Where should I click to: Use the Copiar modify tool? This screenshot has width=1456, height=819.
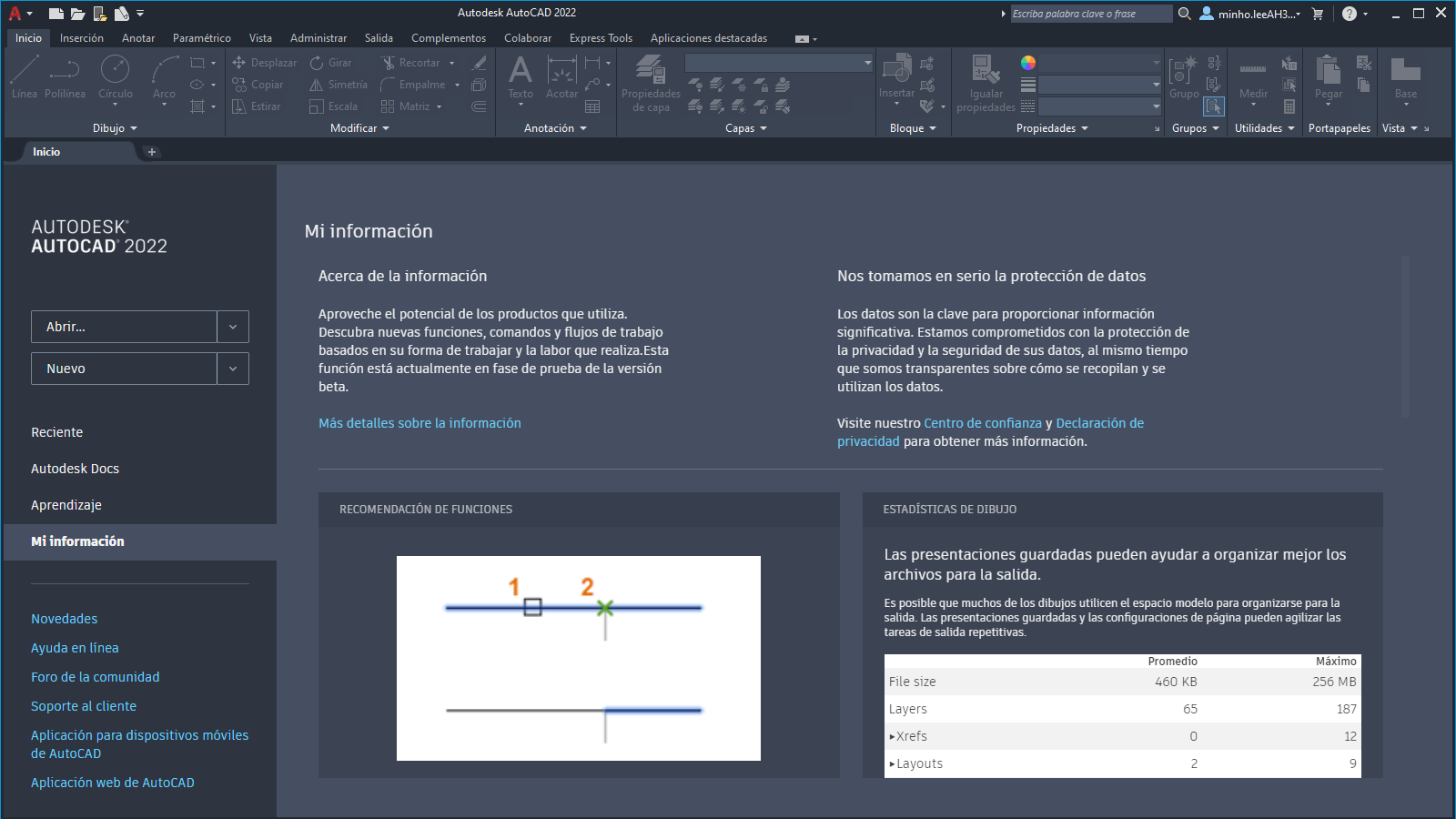point(258,85)
